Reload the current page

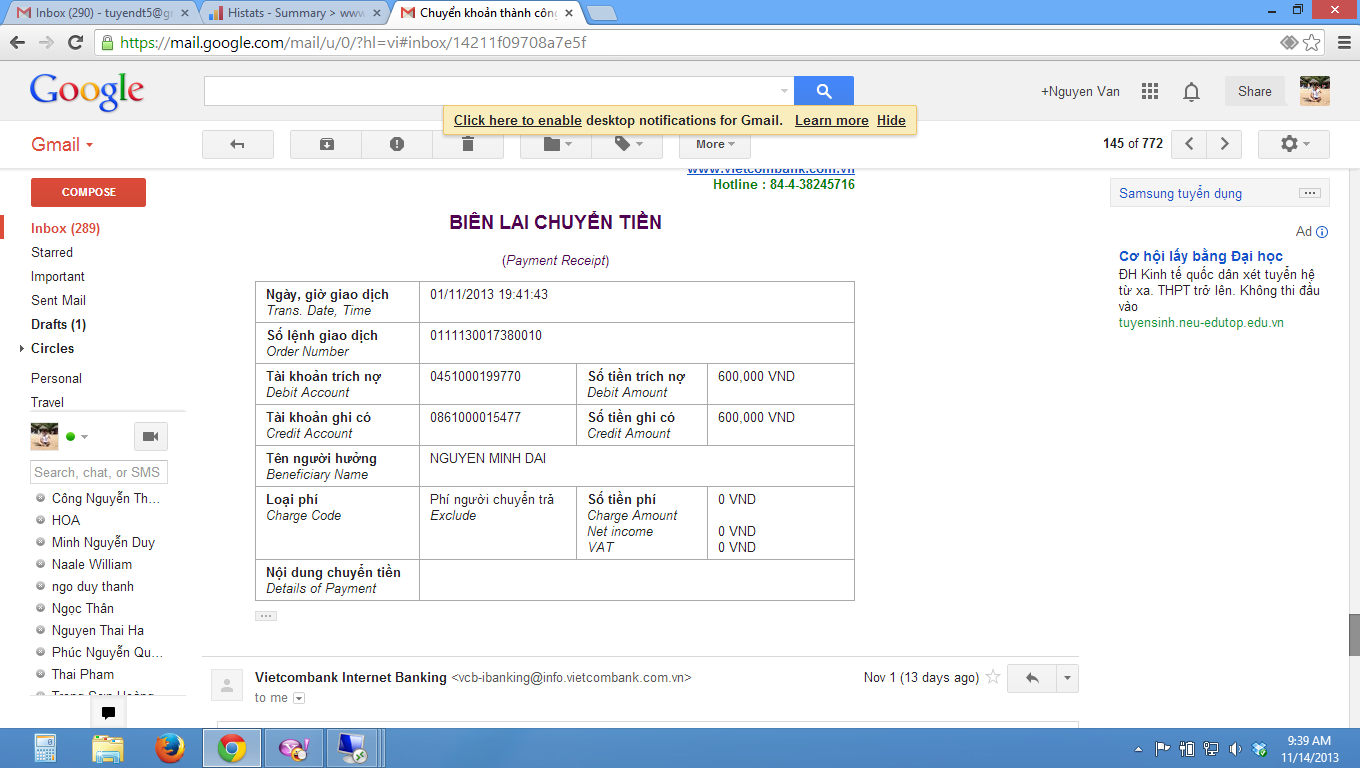pos(75,42)
